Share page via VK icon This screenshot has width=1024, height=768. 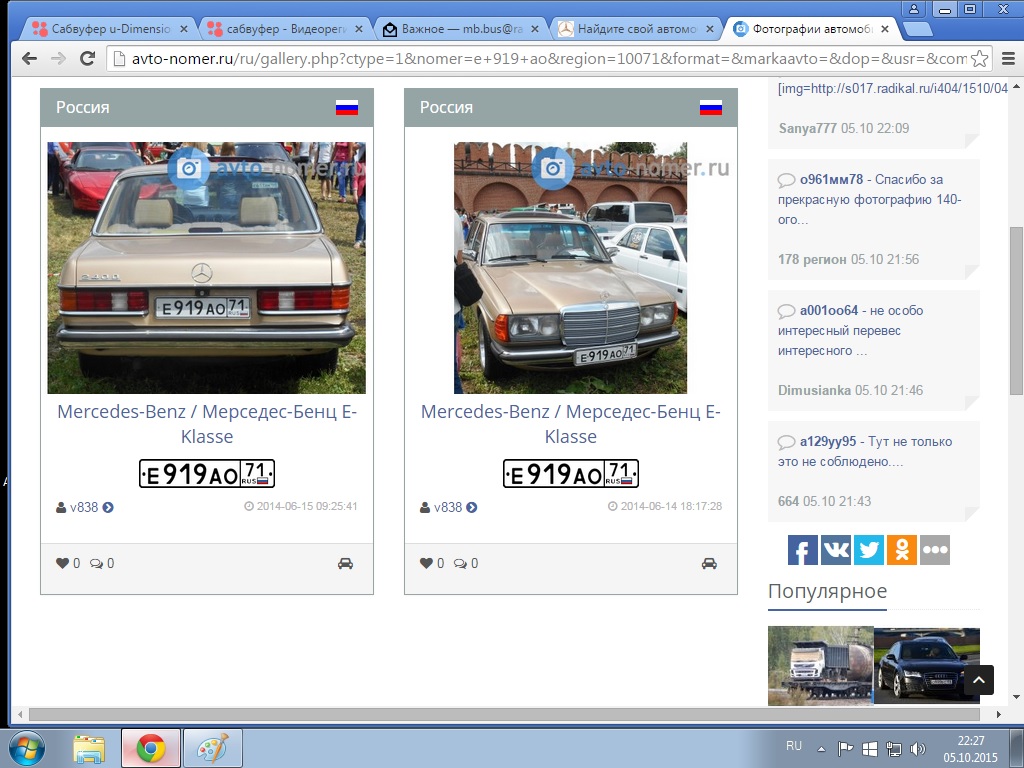point(835,550)
